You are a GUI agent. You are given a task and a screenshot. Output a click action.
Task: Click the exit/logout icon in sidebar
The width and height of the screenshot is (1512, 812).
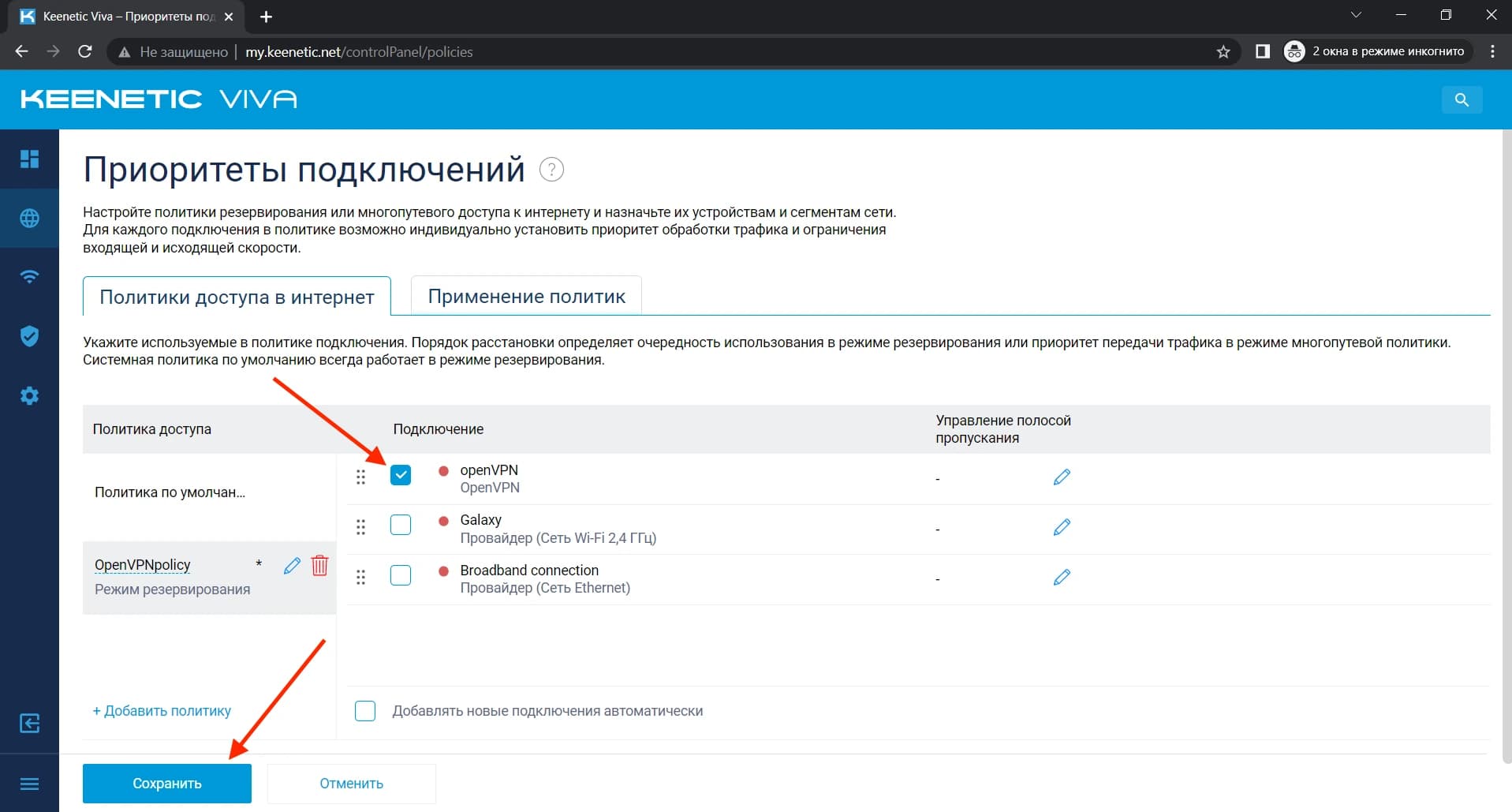click(x=29, y=723)
